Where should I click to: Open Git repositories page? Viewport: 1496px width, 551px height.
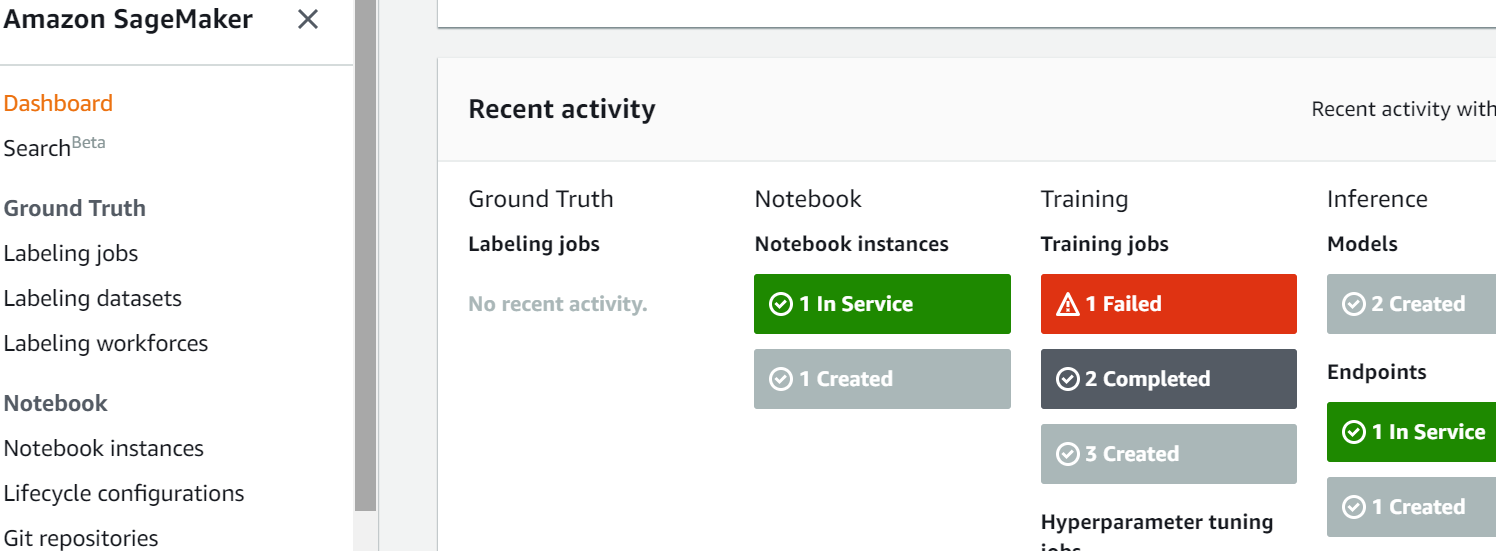click(81, 538)
